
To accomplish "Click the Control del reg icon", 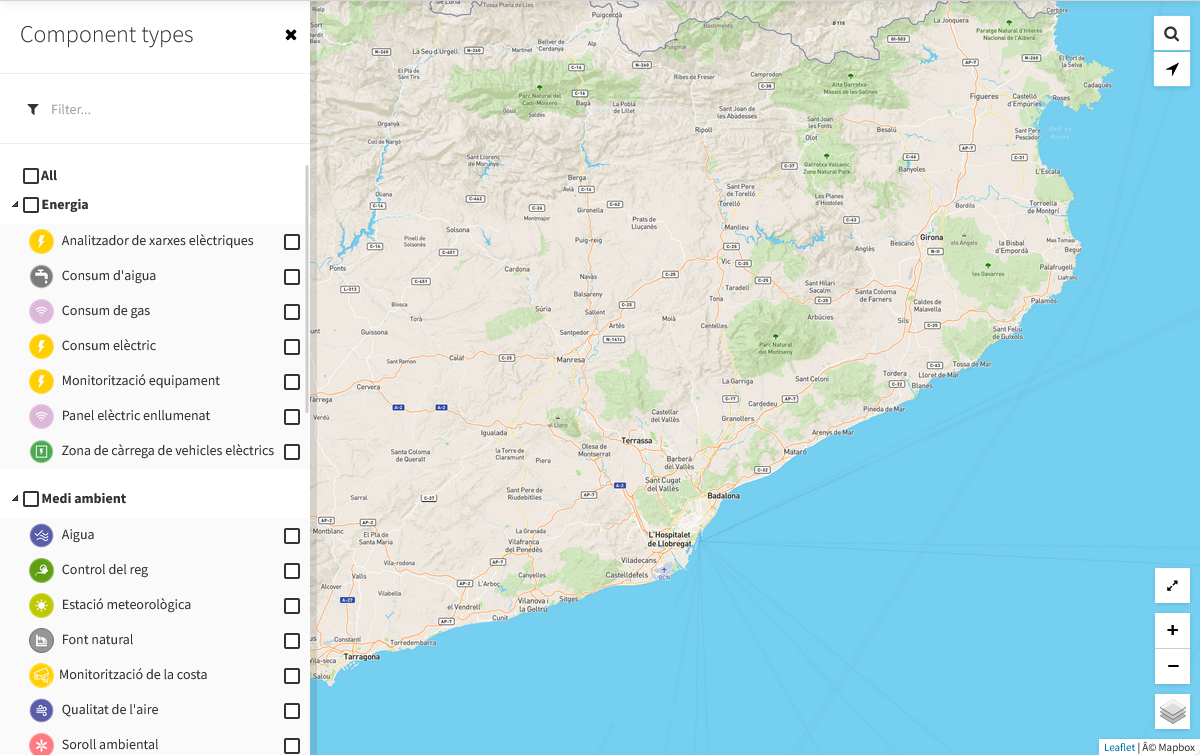I will tap(41, 570).
